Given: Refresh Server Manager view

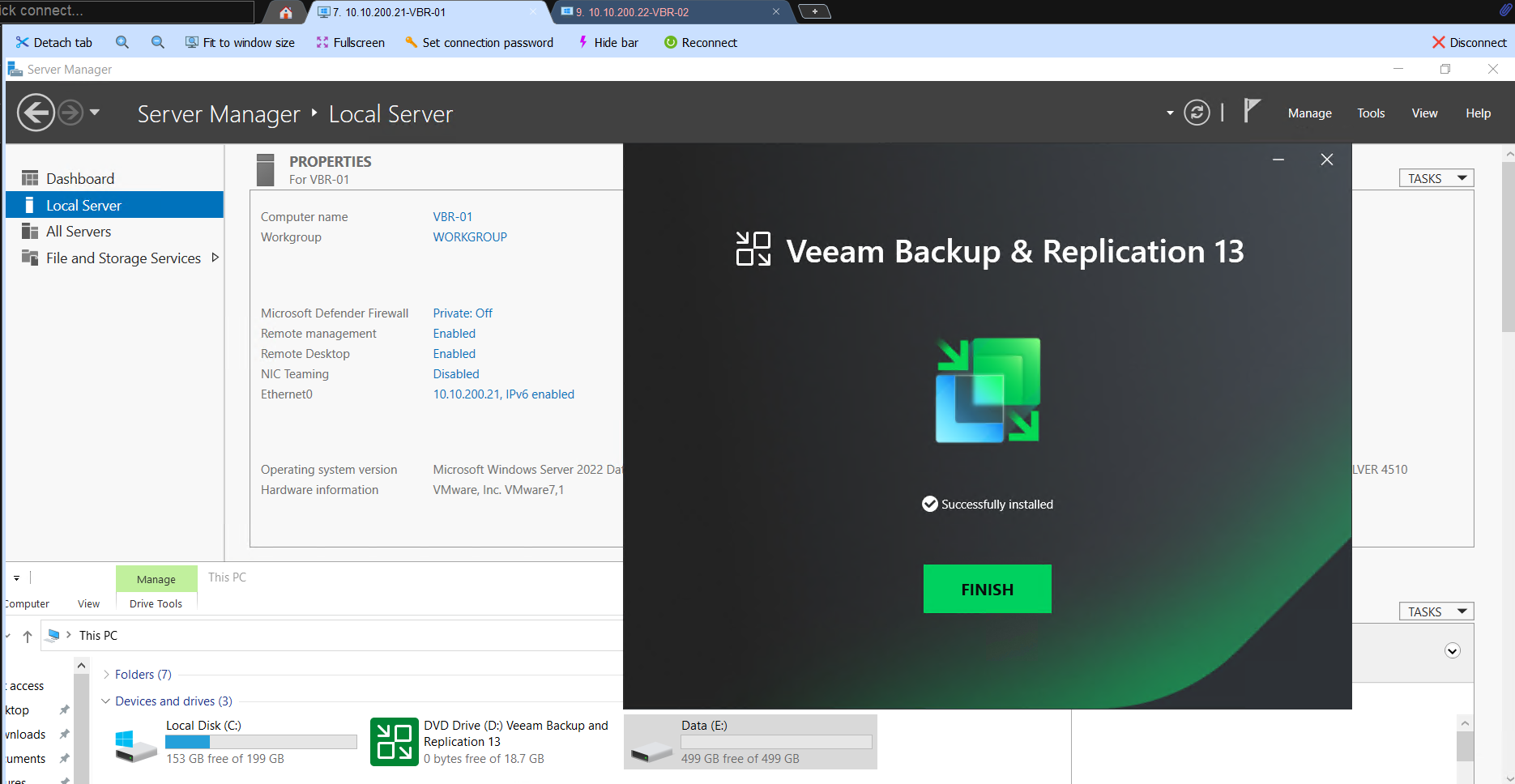Looking at the screenshot, I should coord(1197,113).
